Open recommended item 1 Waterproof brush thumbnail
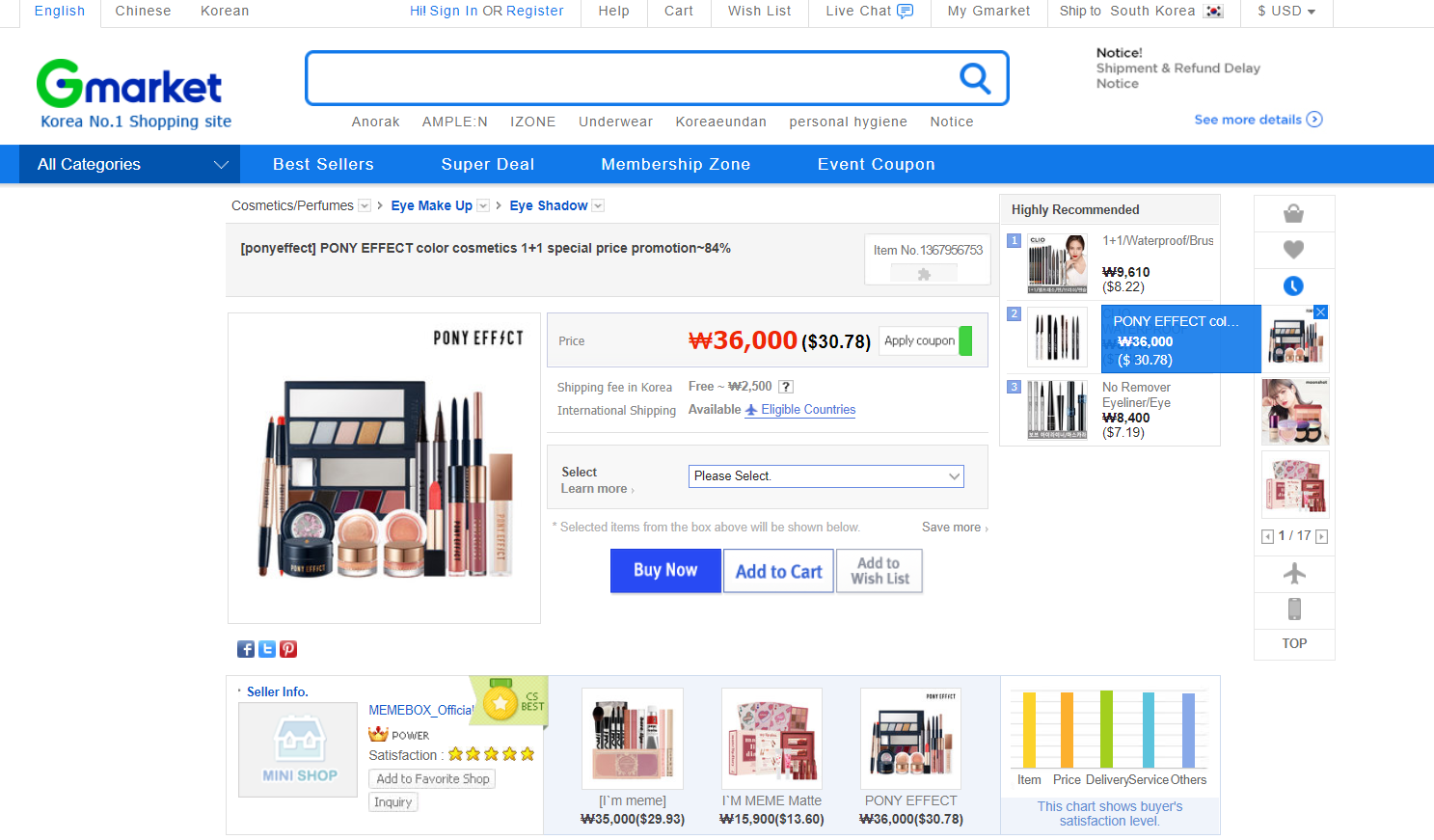 tap(1057, 263)
